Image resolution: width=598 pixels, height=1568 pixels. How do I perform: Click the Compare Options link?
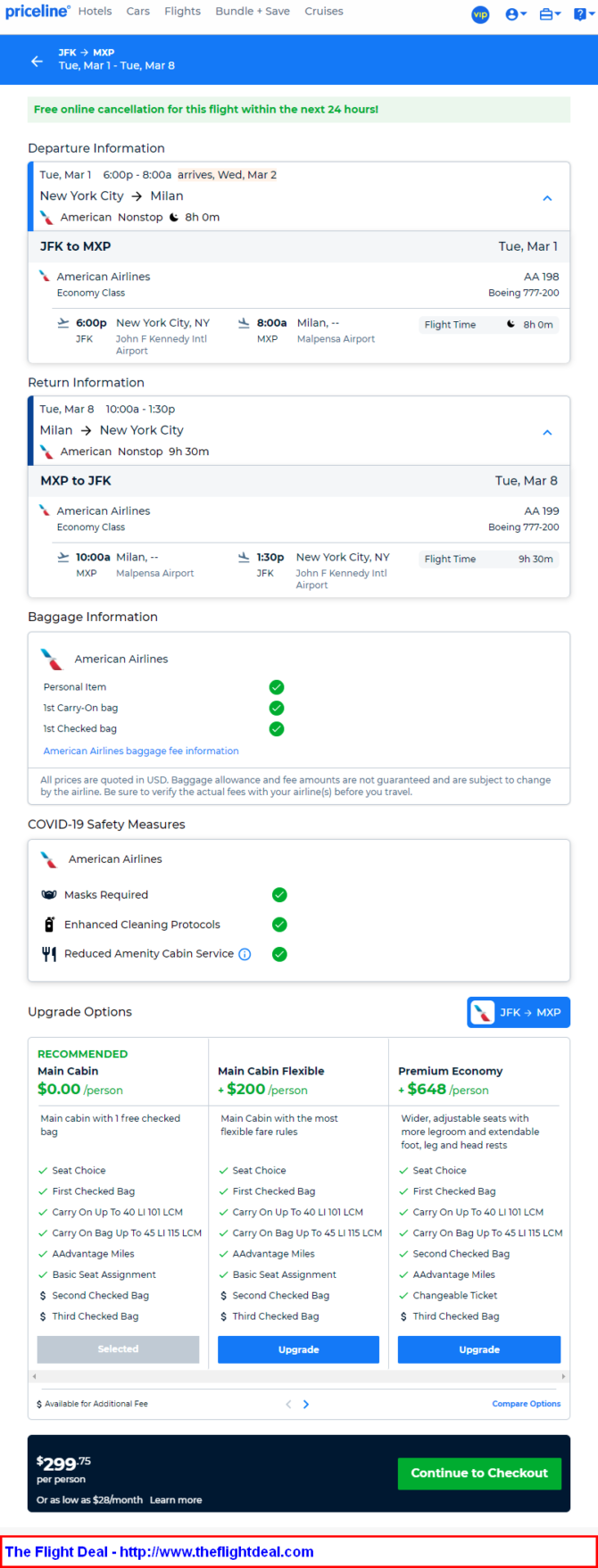tap(527, 1404)
